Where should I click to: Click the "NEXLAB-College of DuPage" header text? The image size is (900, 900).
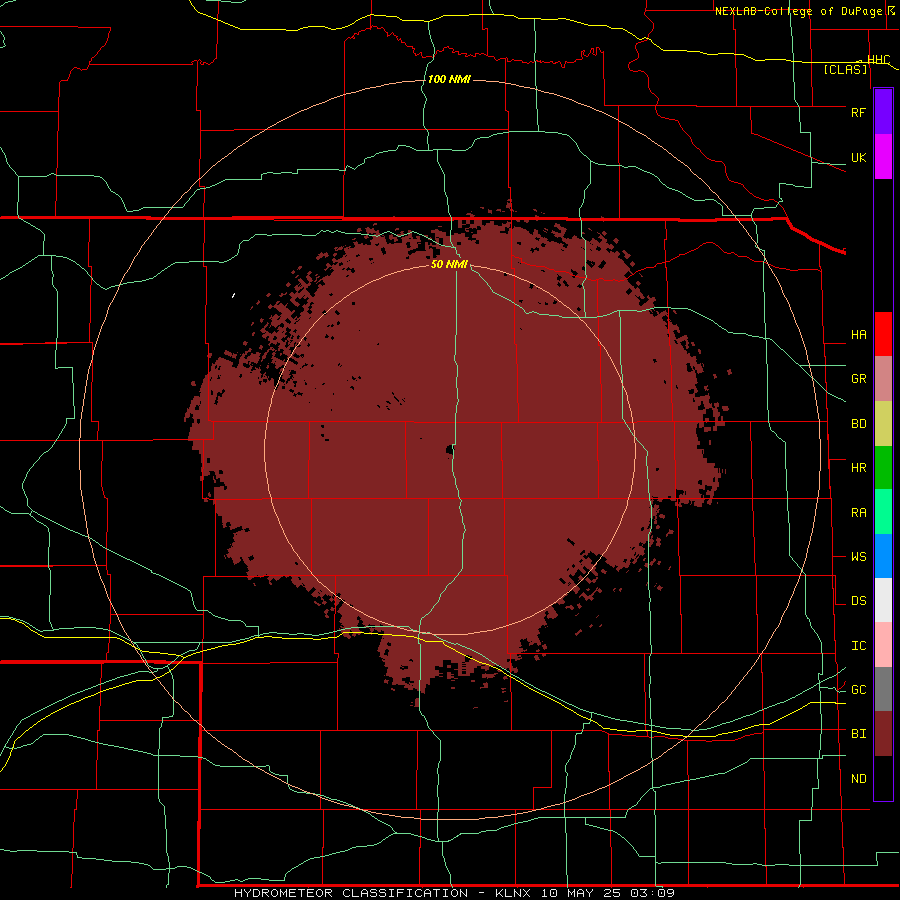[x=798, y=11]
